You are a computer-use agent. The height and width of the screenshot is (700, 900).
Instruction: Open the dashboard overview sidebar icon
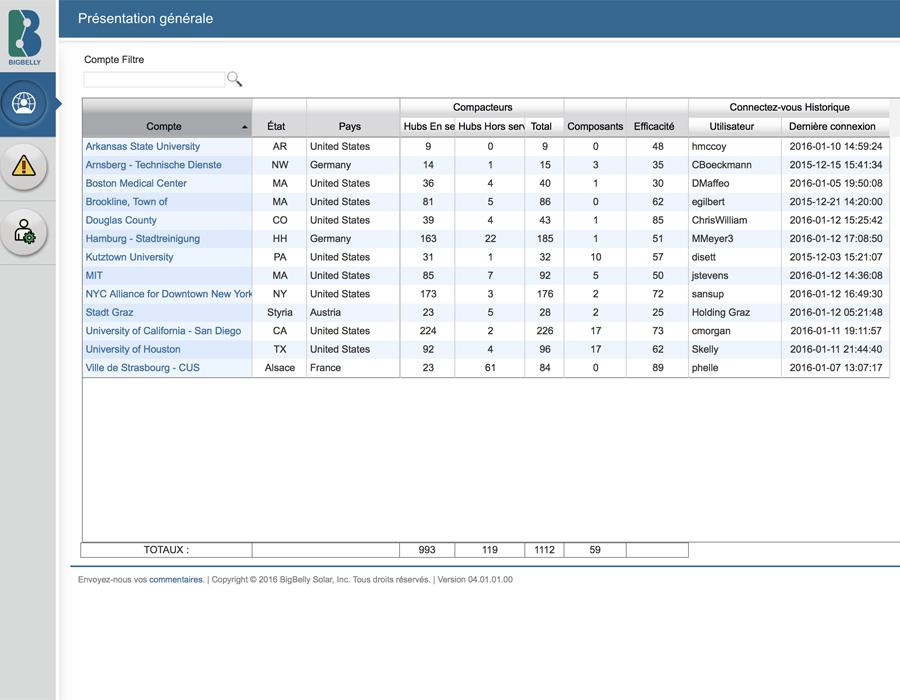(x=24, y=103)
